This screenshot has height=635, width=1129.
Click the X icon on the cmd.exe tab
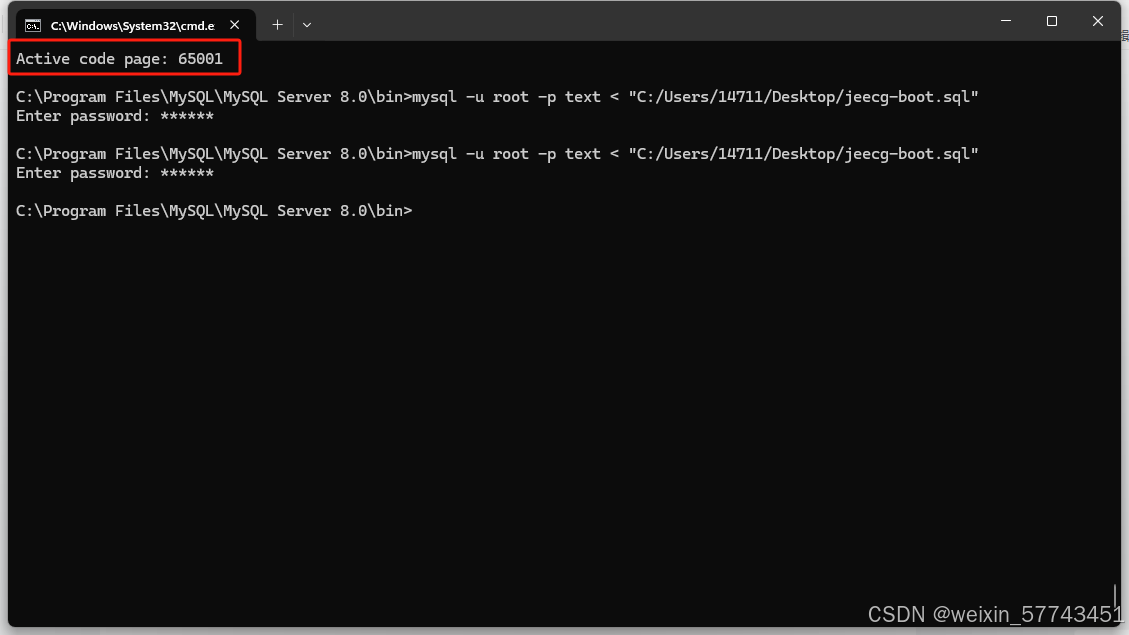click(x=236, y=24)
